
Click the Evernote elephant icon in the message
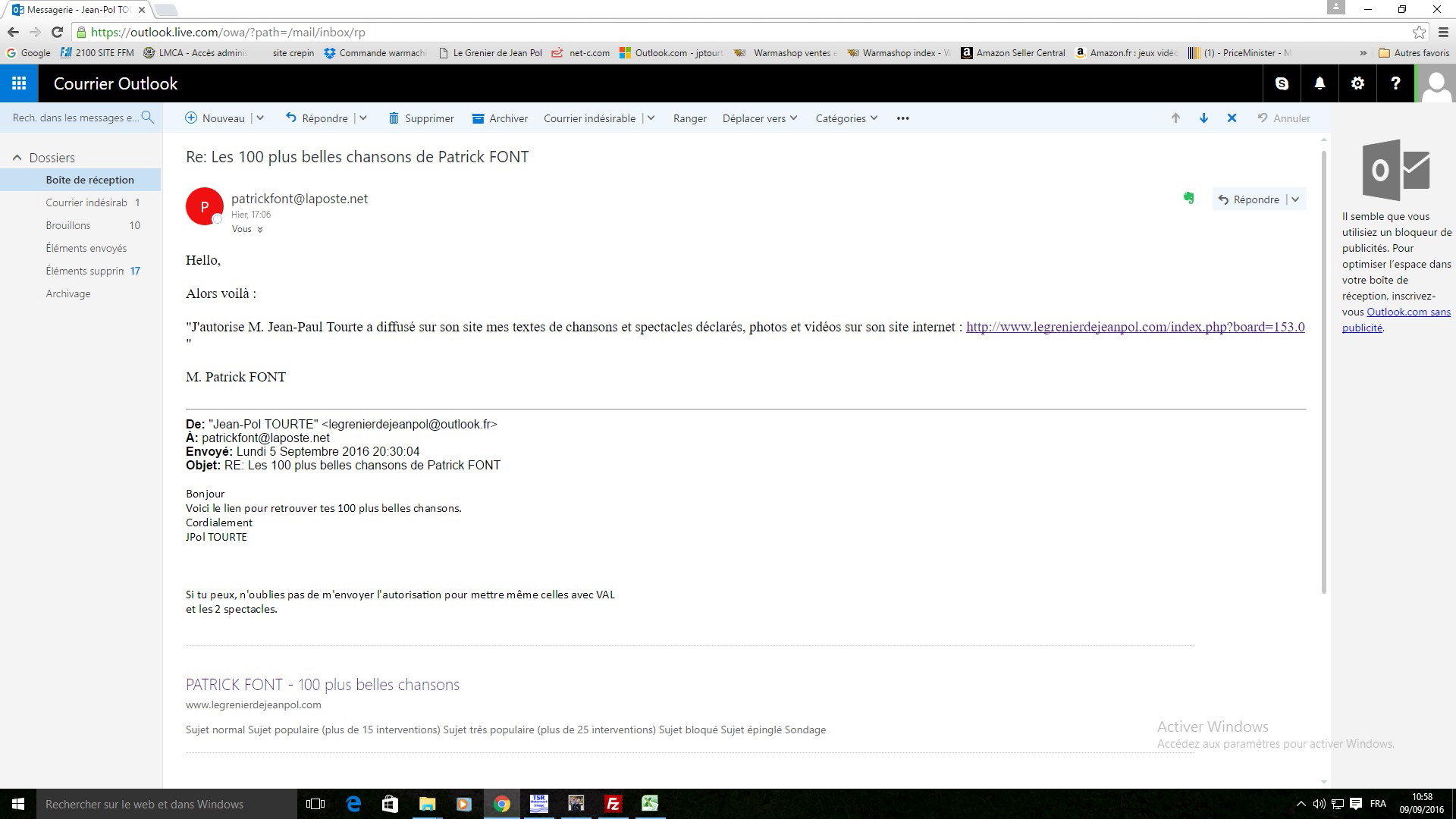pyautogui.click(x=1188, y=198)
